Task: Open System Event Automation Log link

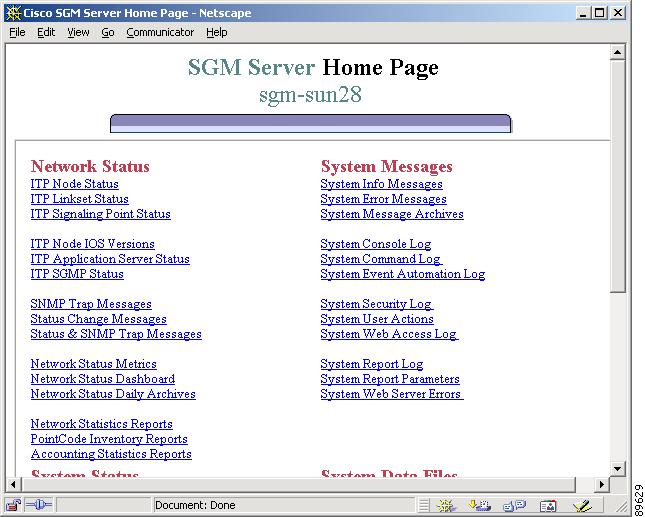Action: click(x=403, y=274)
